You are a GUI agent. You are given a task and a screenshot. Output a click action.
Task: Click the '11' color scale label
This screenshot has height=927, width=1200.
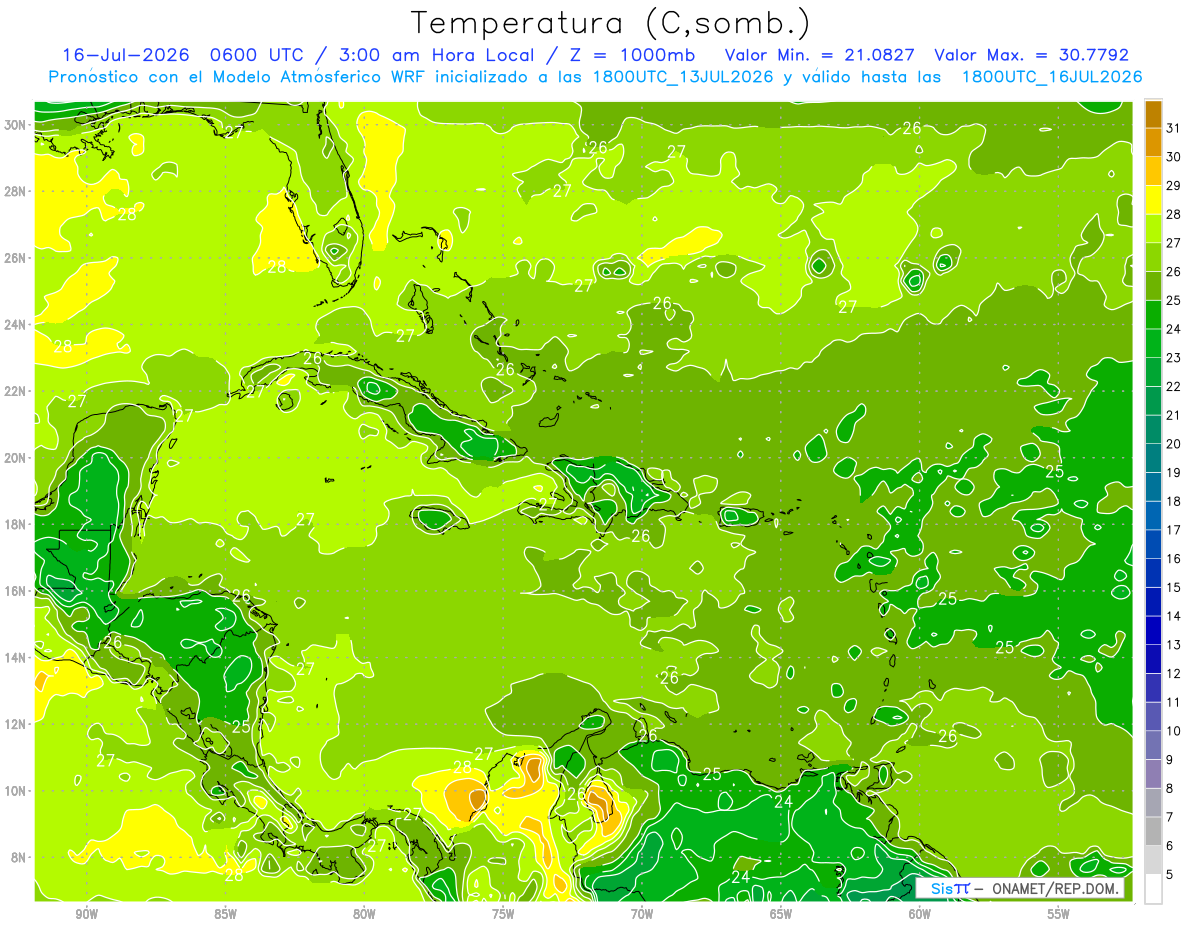[1174, 702]
